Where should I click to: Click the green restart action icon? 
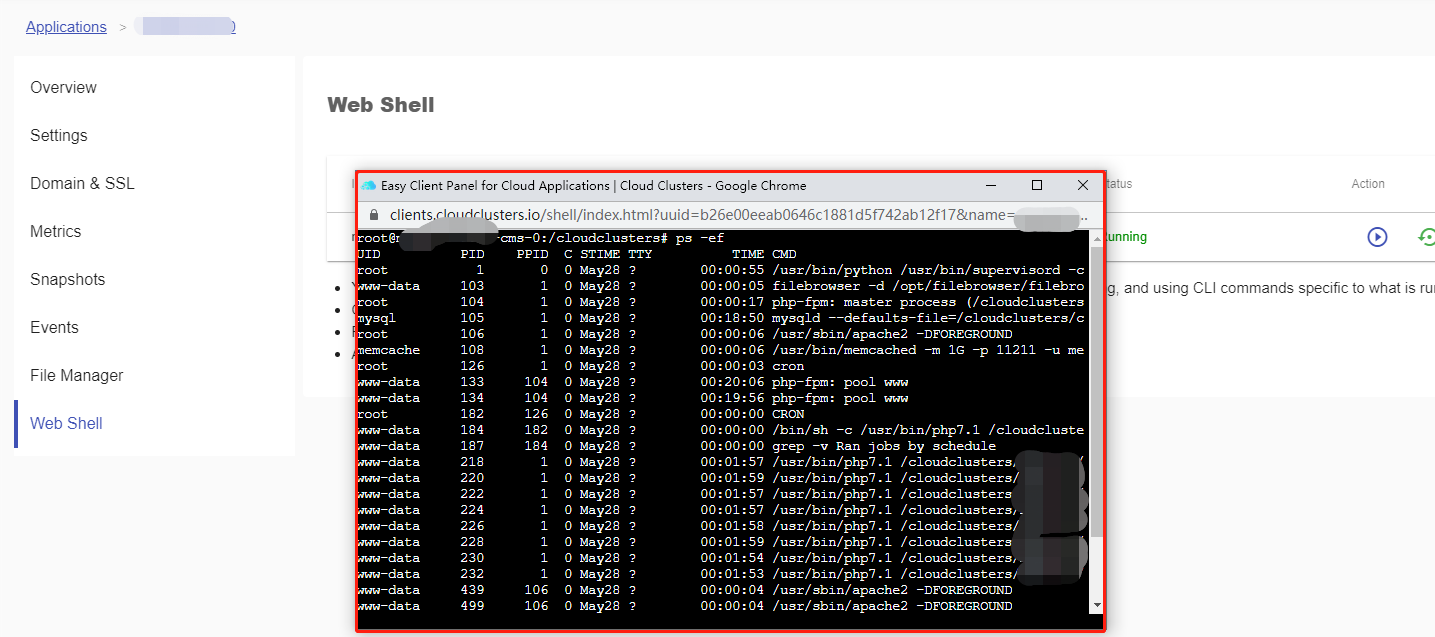1427,237
